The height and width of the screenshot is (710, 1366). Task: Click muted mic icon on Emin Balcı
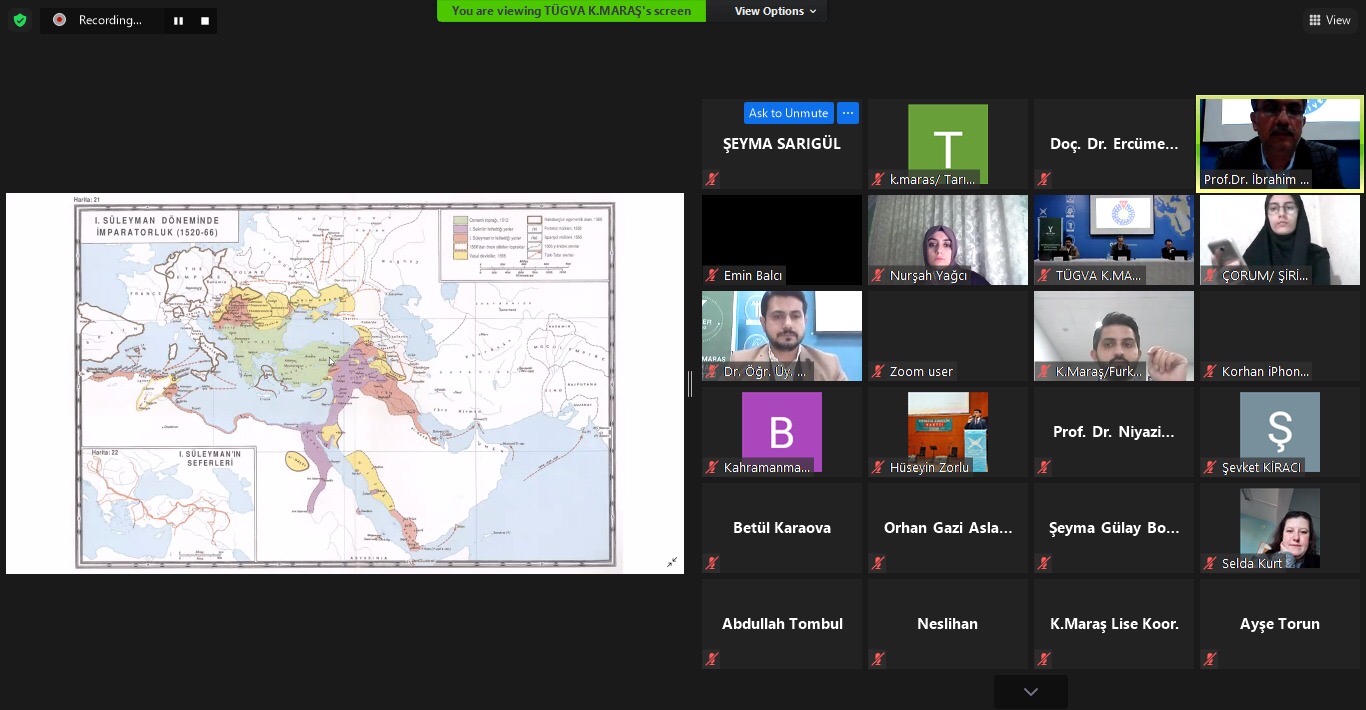point(712,275)
